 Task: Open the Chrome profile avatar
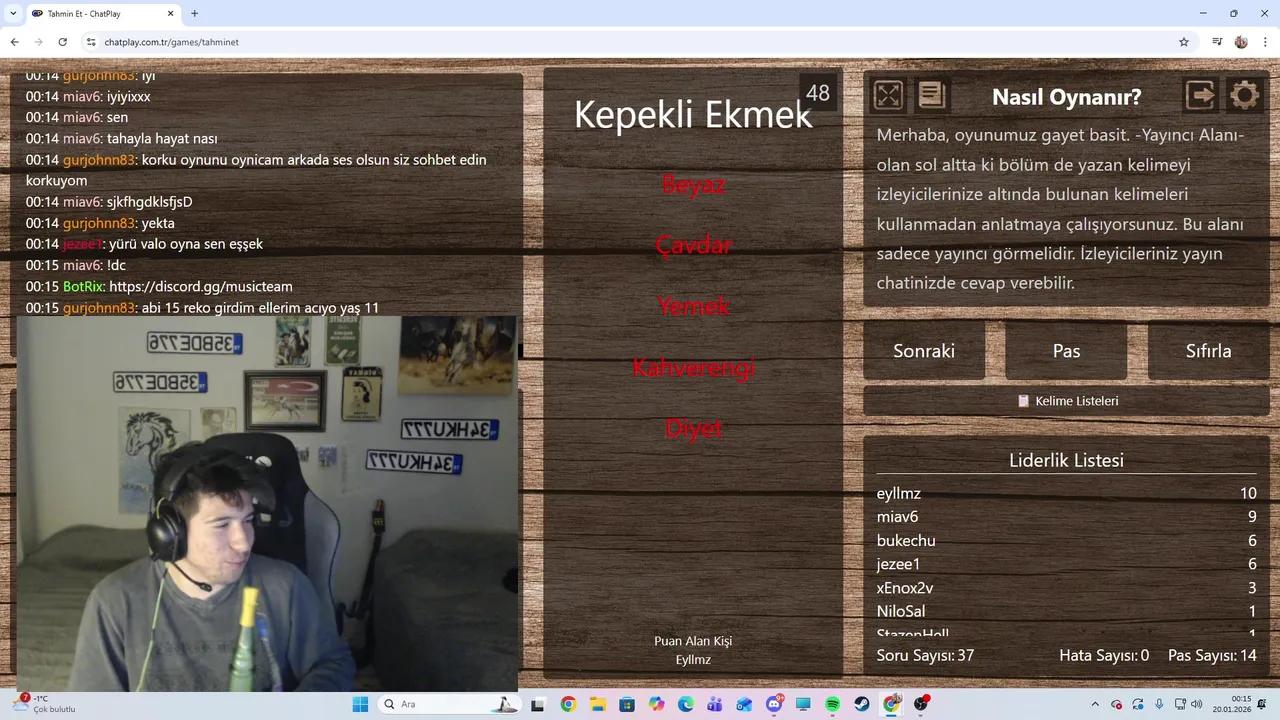1241,42
